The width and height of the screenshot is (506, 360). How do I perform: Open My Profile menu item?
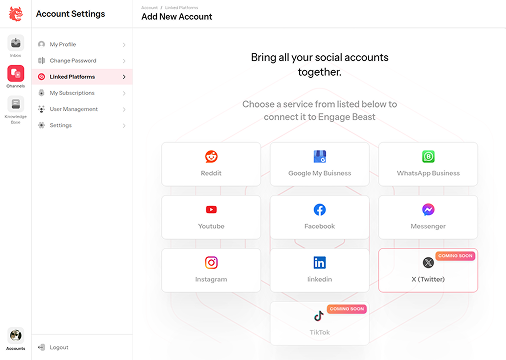click(x=82, y=44)
